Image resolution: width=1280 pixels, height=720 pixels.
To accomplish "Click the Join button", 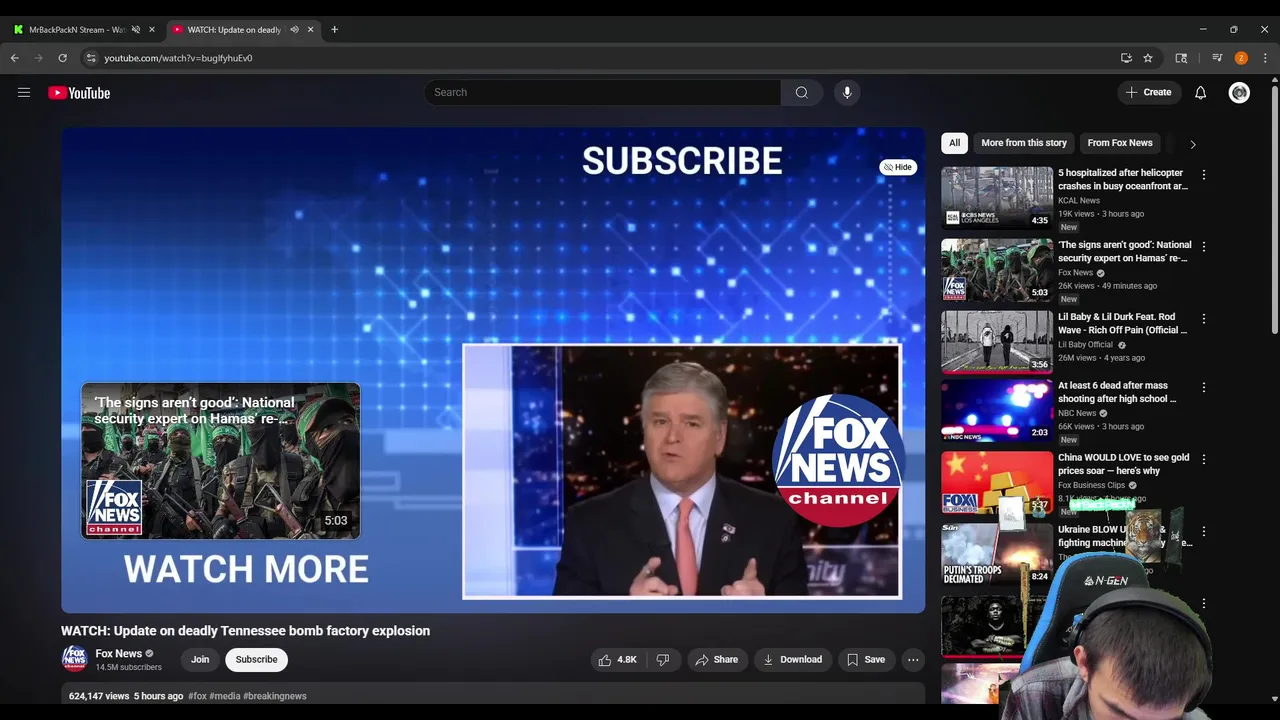I will click(x=200, y=660).
